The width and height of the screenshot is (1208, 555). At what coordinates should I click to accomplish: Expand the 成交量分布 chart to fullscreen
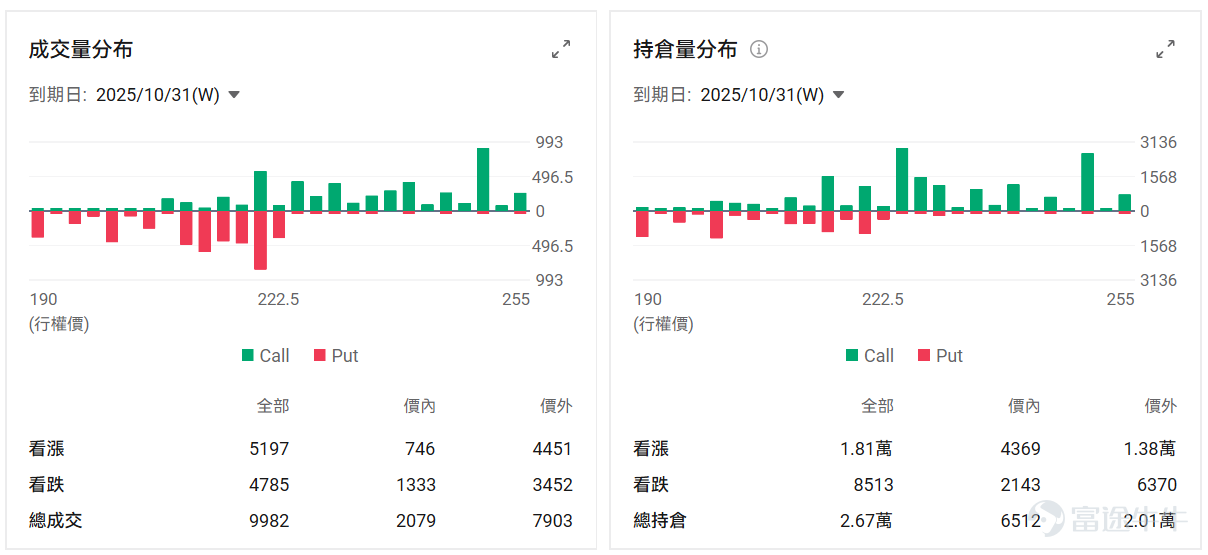point(561,49)
